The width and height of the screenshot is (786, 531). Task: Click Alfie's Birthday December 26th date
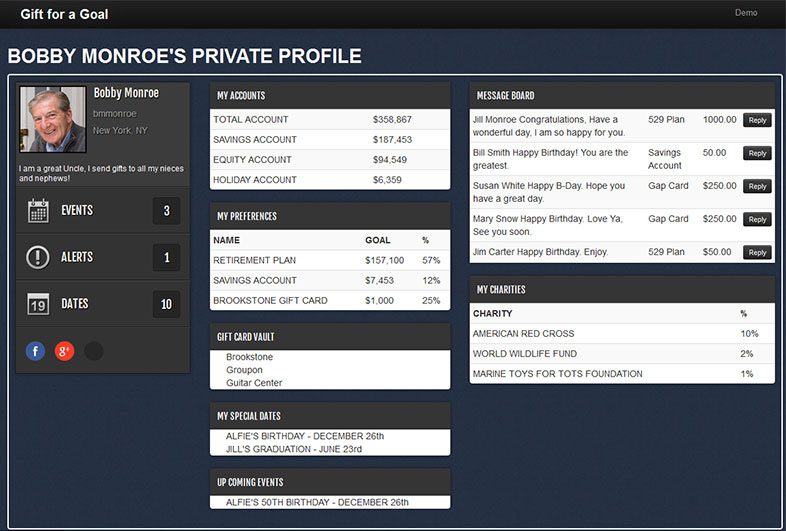[x=305, y=436]
